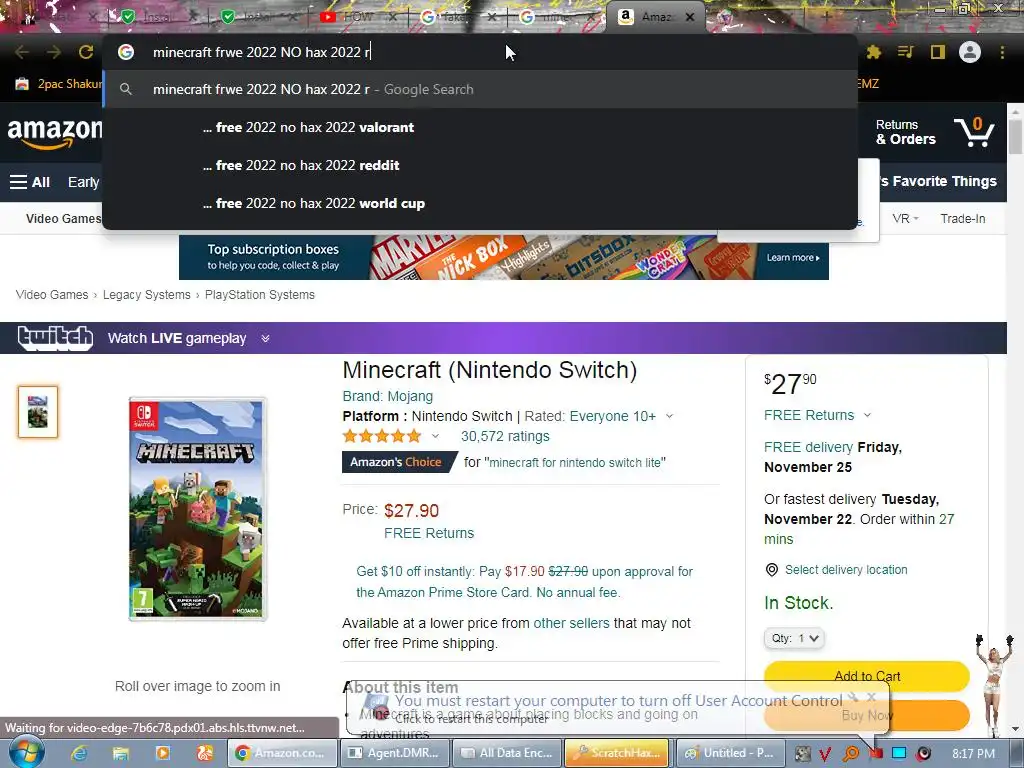The width and height of the screenshot is (1024, 768).
Task: Click the Buy Now button
Action: coord(867,715)
